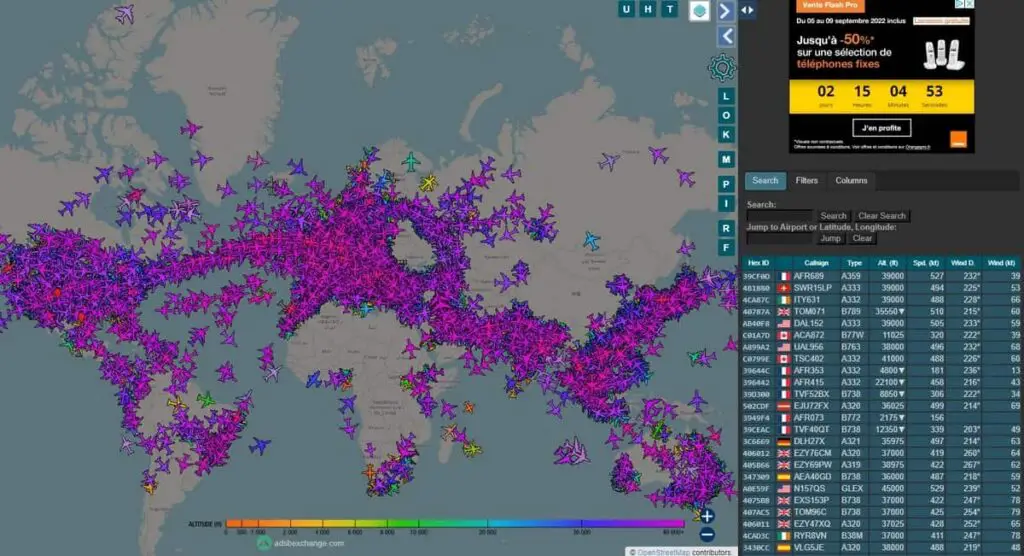Select the TSC402 aircraft row

(882, 359)
